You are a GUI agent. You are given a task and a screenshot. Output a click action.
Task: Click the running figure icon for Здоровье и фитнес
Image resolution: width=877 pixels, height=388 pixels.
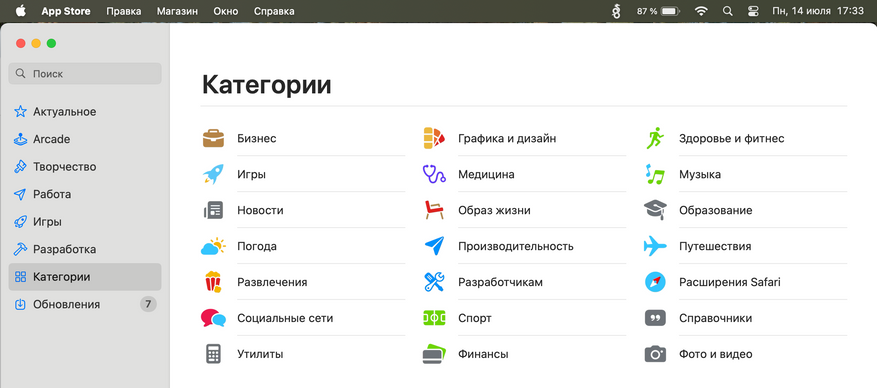pos(655,138)
